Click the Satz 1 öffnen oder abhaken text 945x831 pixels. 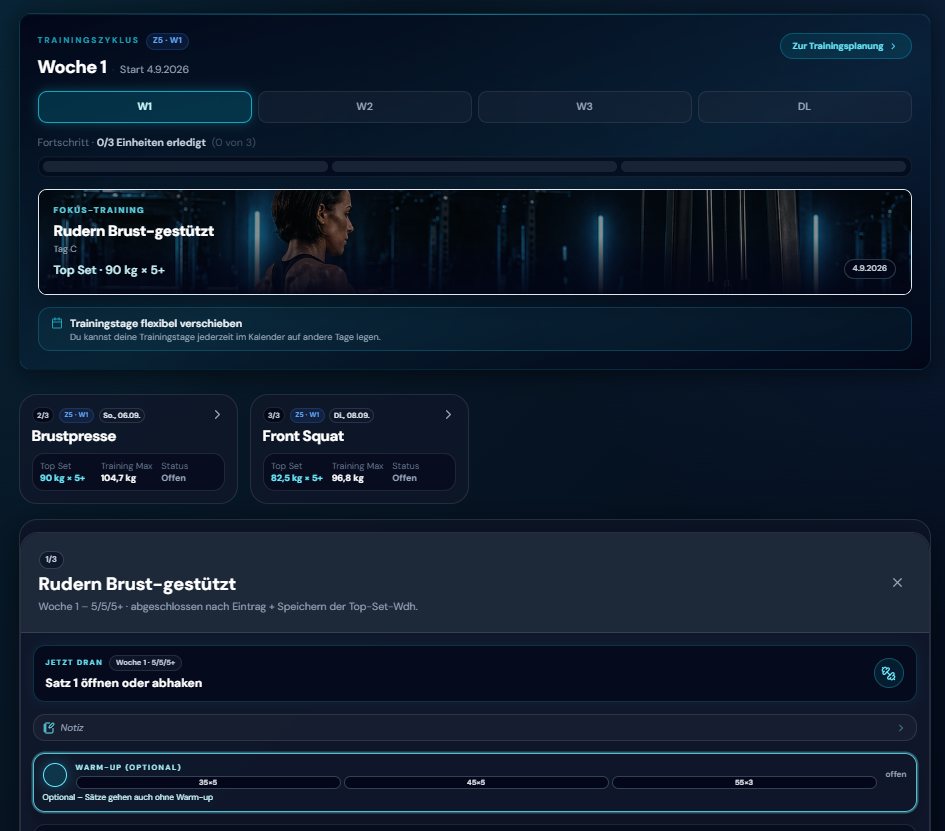124,683
